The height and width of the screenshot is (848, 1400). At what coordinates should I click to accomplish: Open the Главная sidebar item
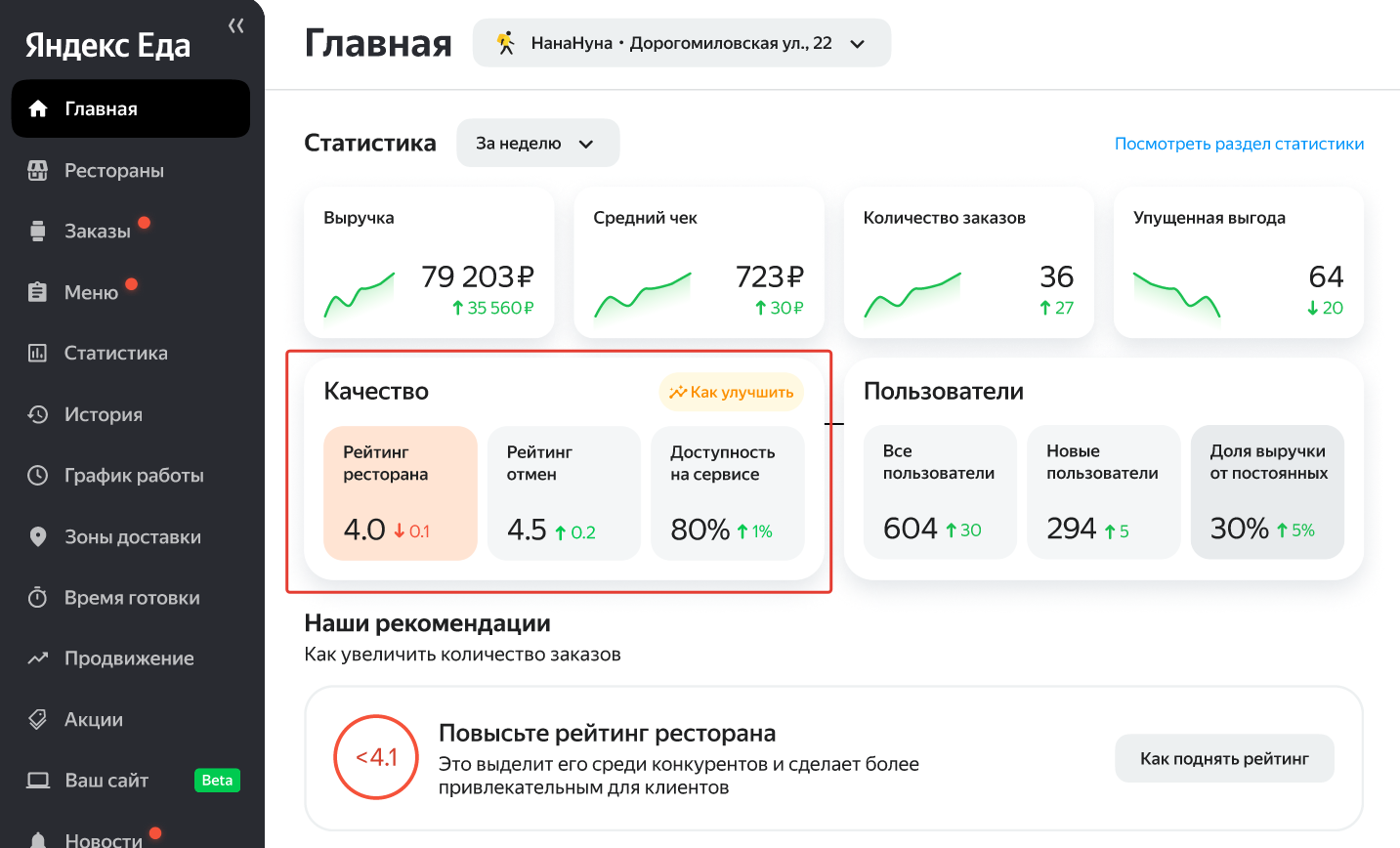(131, 108)
